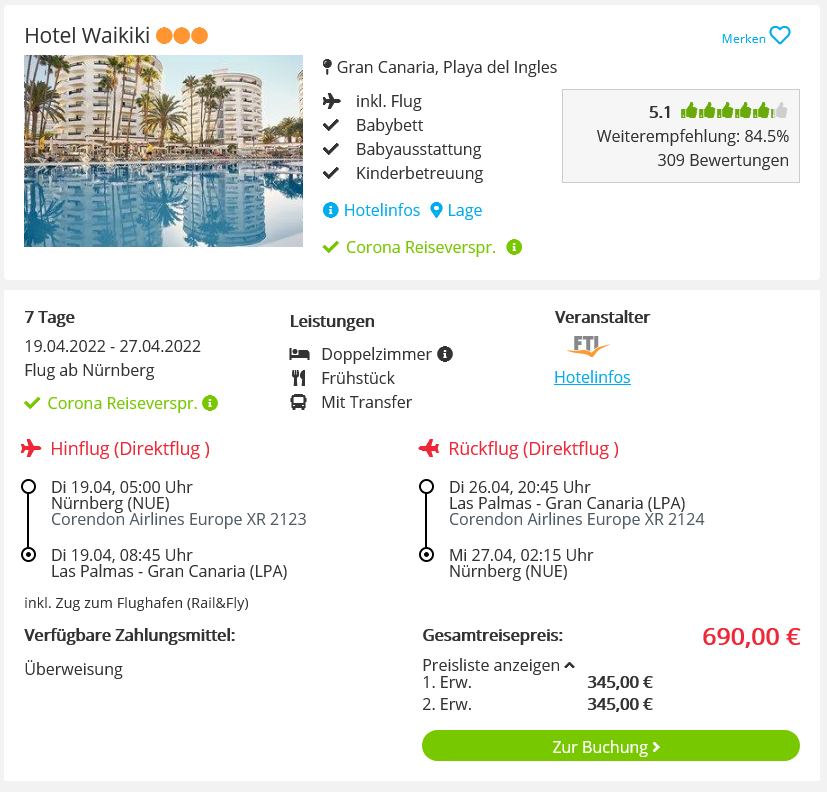827x792 pixels.
Task: Click the 309 Bewertungen text
Action: (x=723, y=160)
